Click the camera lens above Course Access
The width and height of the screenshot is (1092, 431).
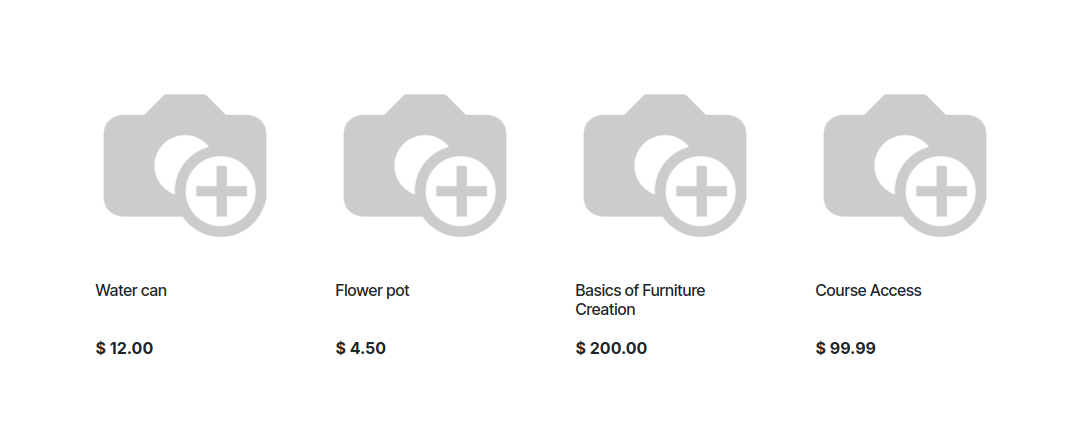pos(891,162)
